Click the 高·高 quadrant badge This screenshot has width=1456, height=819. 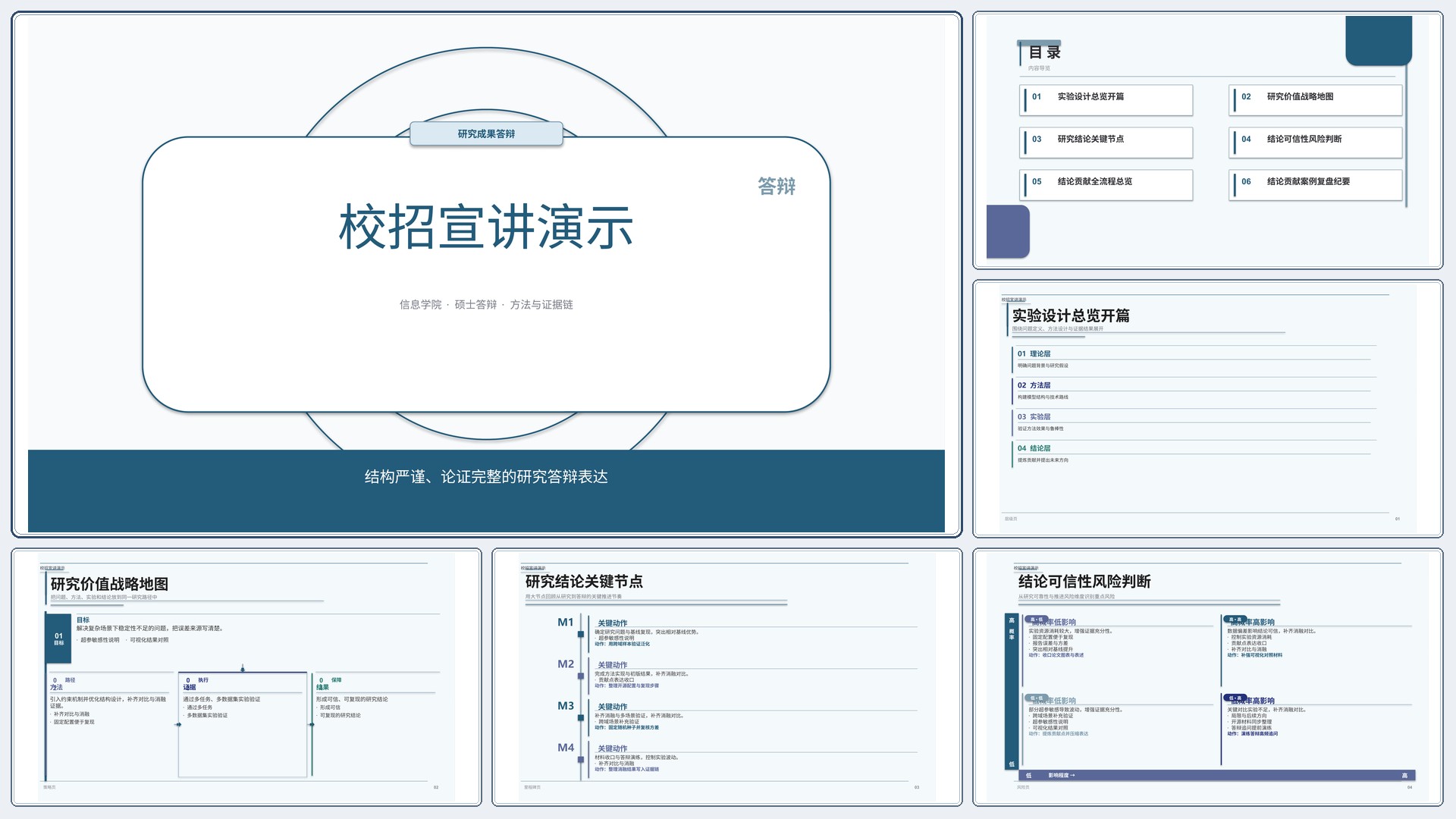coord(1236,620)
